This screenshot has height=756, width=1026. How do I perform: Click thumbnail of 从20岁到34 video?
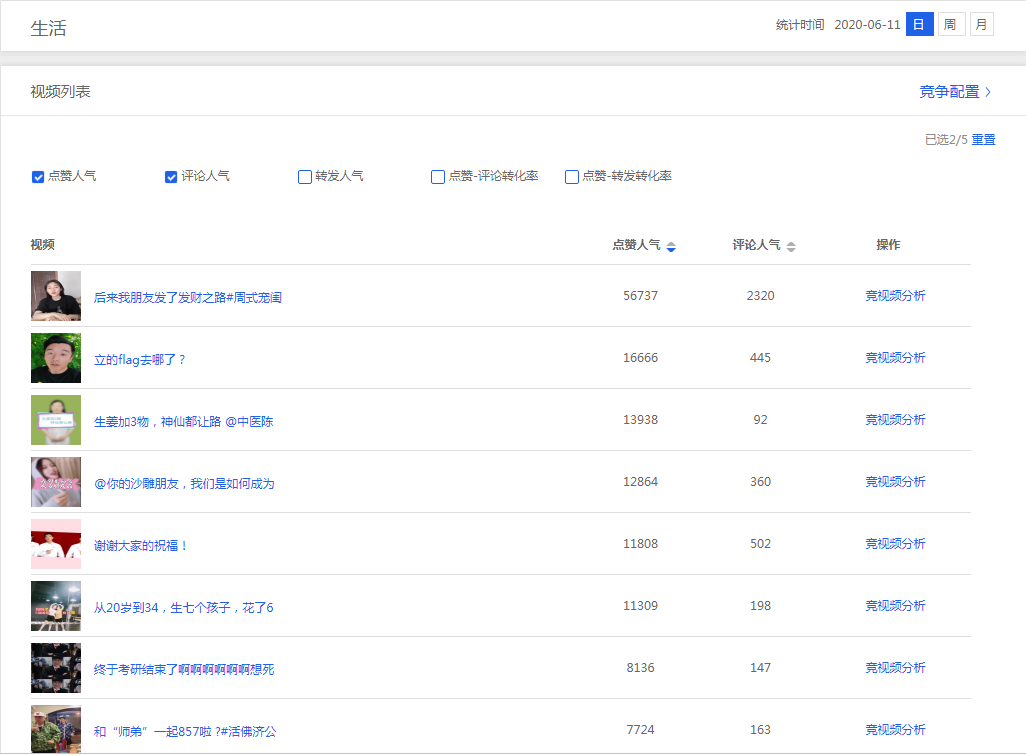click(56, 606)
